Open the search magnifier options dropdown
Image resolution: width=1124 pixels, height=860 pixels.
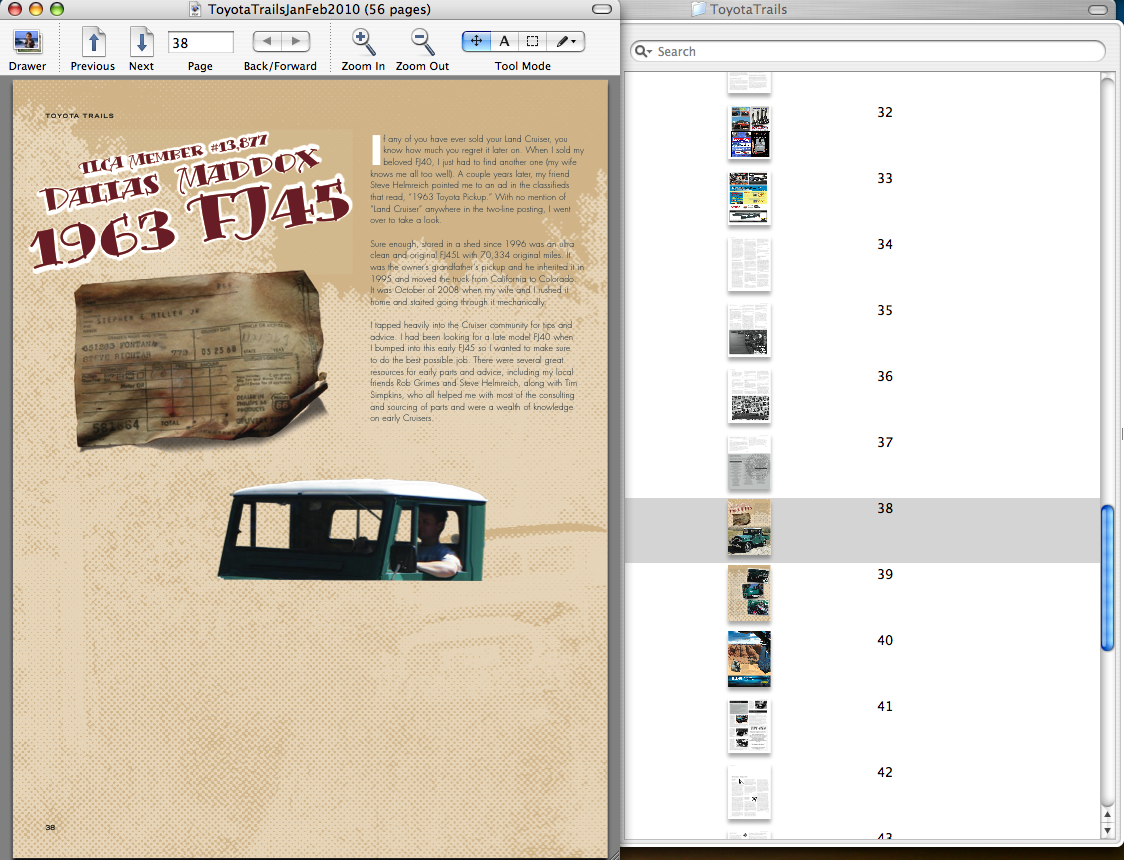coord(644,52)
